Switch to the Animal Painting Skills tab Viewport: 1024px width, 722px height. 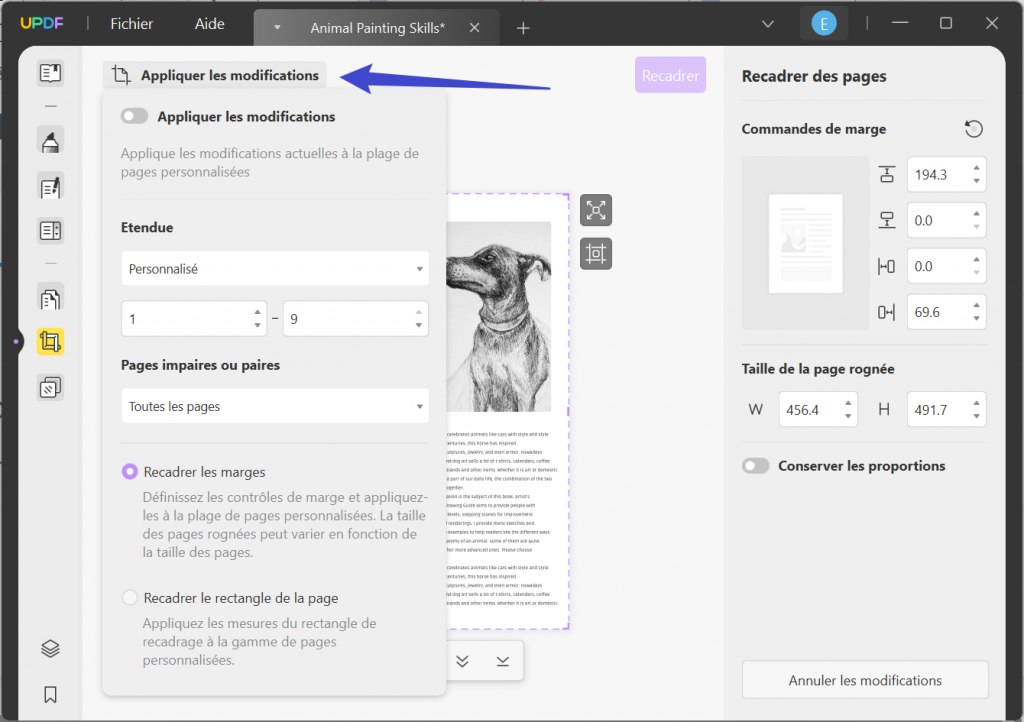click(x=377, y=27)
